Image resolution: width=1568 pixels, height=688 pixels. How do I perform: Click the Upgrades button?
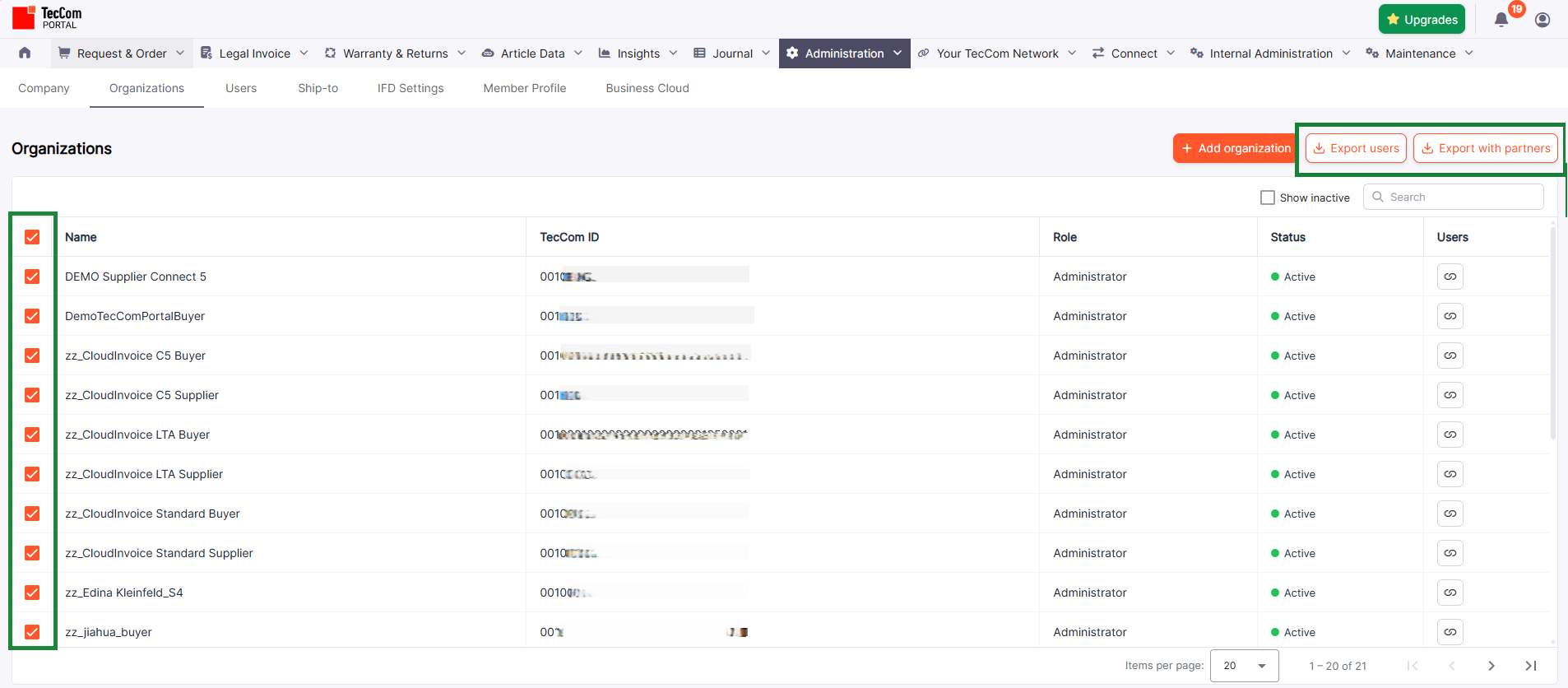[x=1422, y=20]
